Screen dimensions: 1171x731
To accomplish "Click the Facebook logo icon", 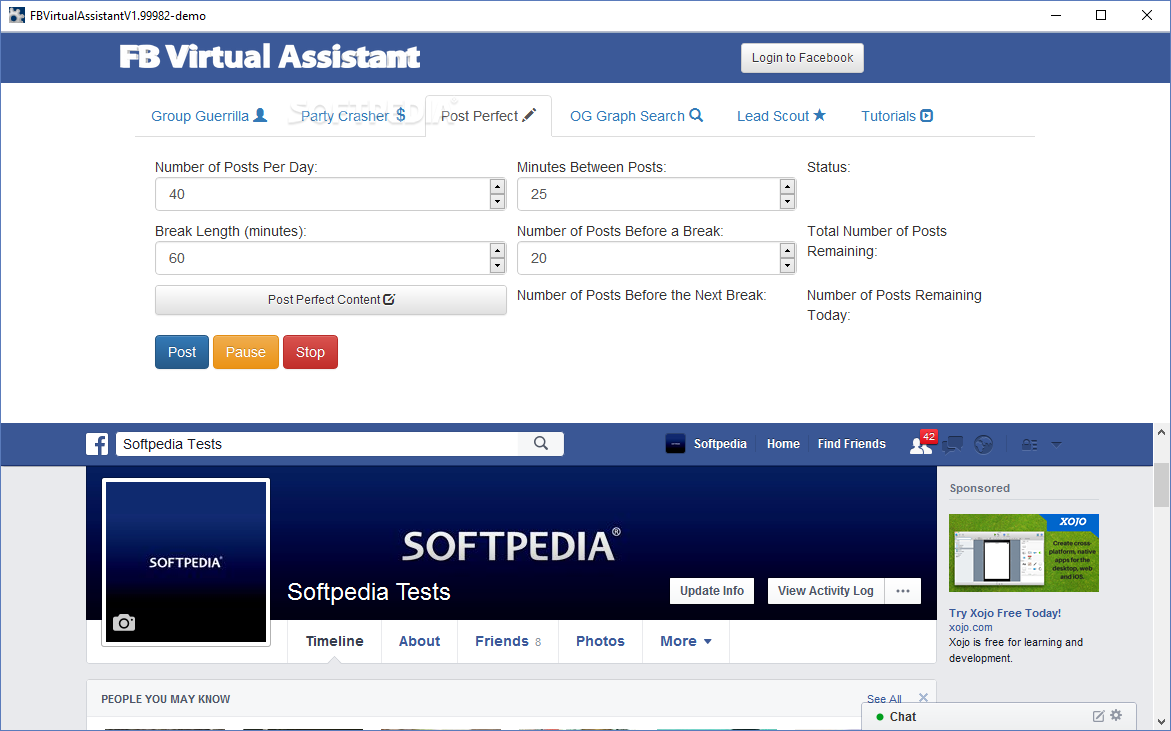I will [x=97, y=444].
